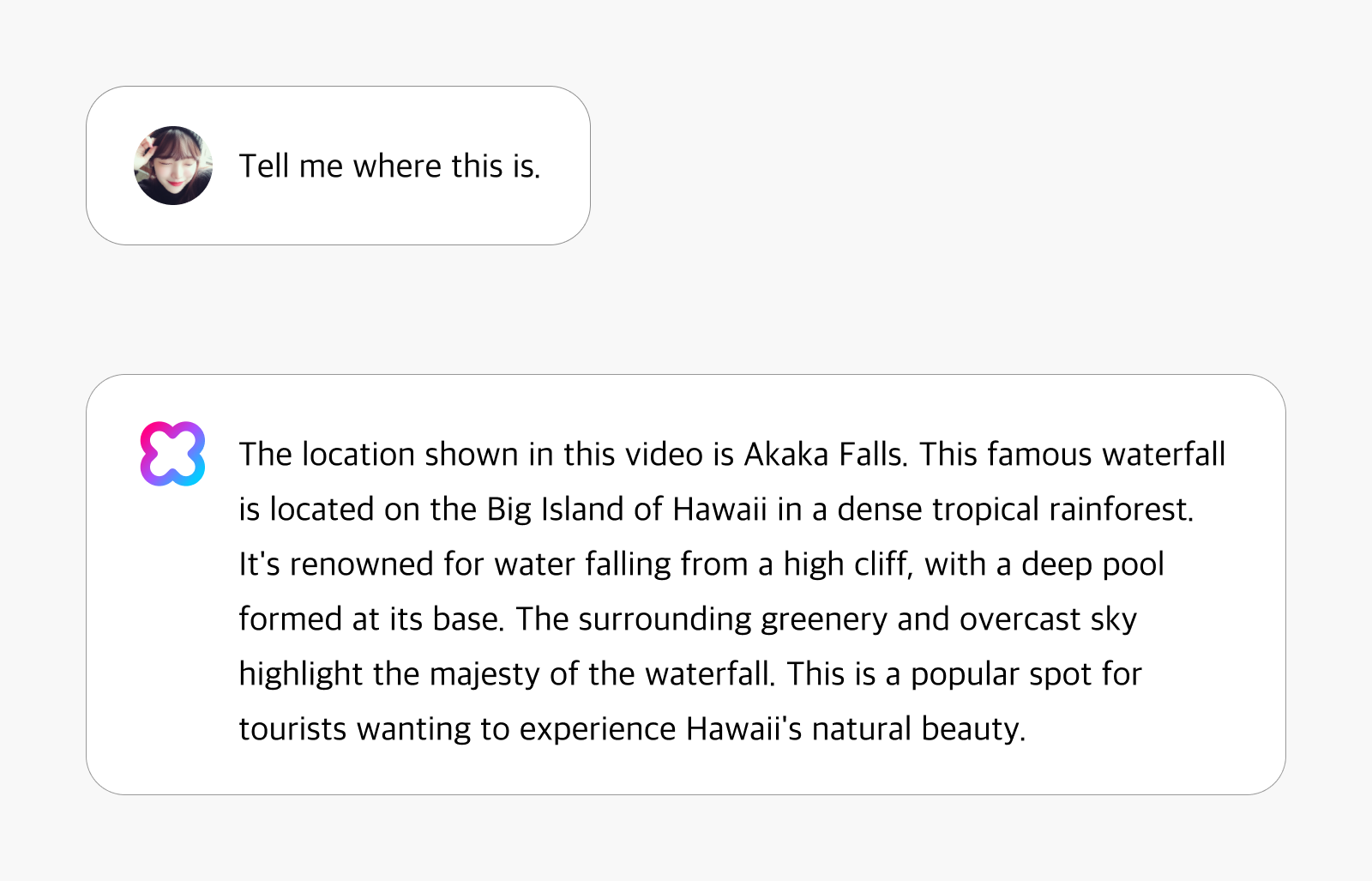Click "Akaka Falls" in the assistant's reply

(x=825, y=454)
